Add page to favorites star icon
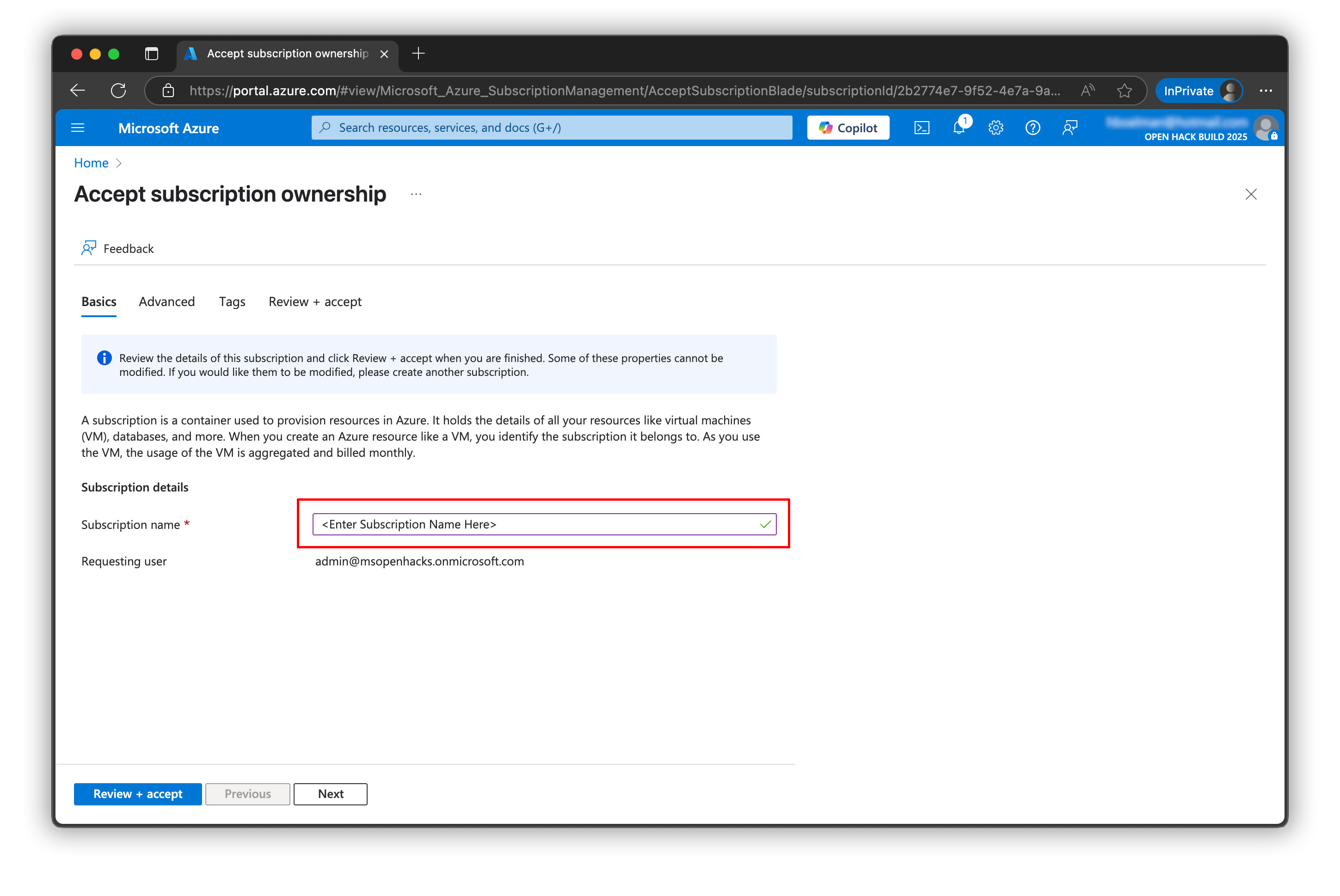1340x896 pixels. (1124, 91)
